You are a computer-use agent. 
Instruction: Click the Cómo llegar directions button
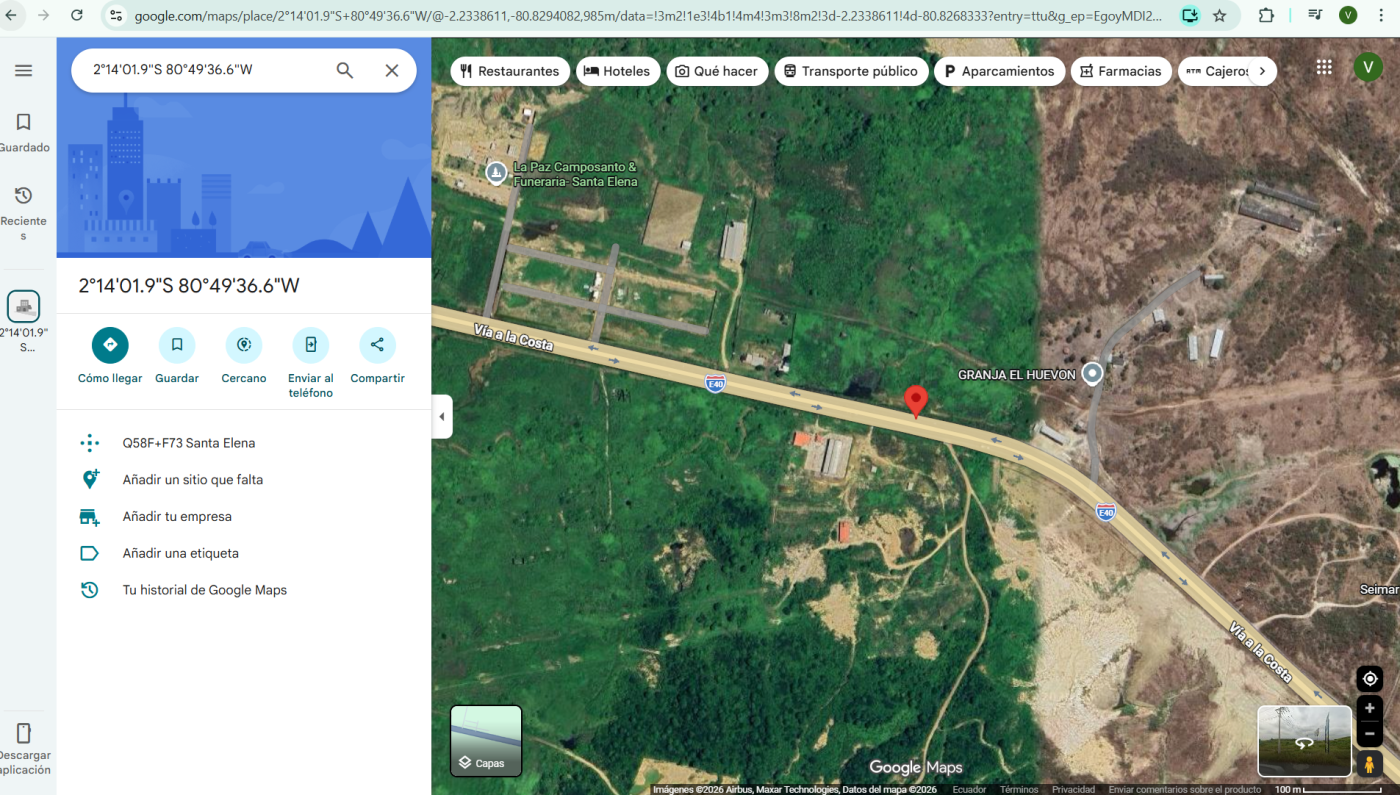point(110,345)
